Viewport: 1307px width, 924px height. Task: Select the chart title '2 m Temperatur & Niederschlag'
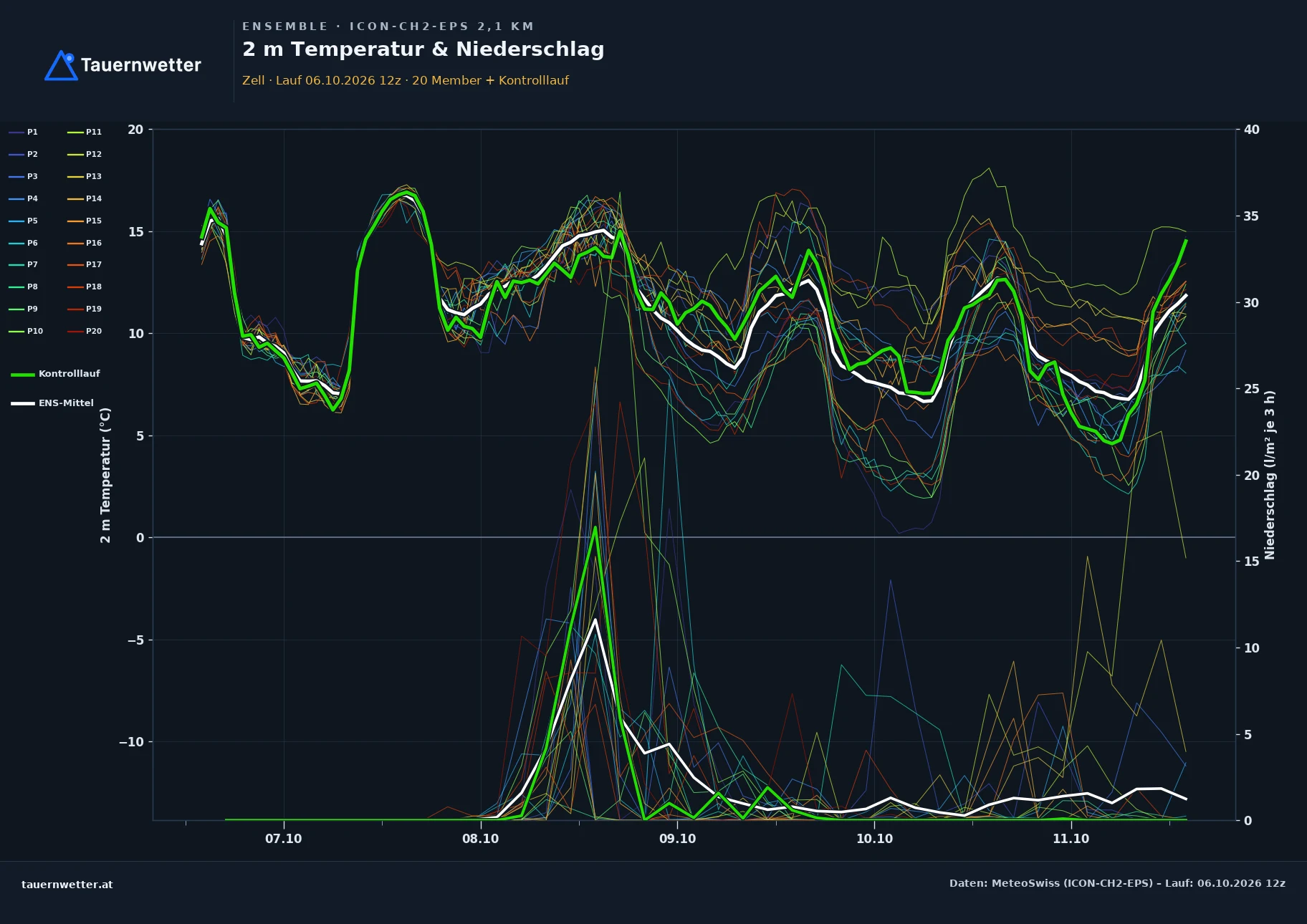coord(423,49)
